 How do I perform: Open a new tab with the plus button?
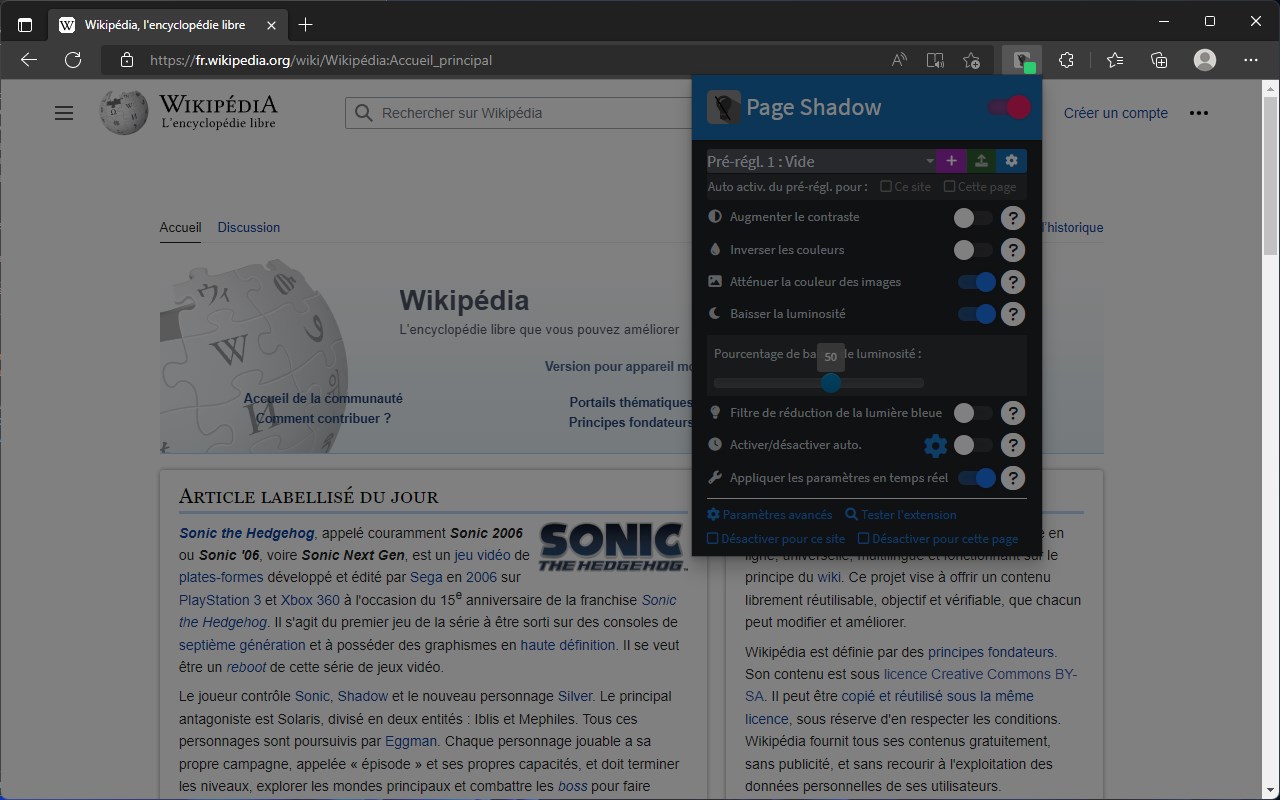click(306, 24)
